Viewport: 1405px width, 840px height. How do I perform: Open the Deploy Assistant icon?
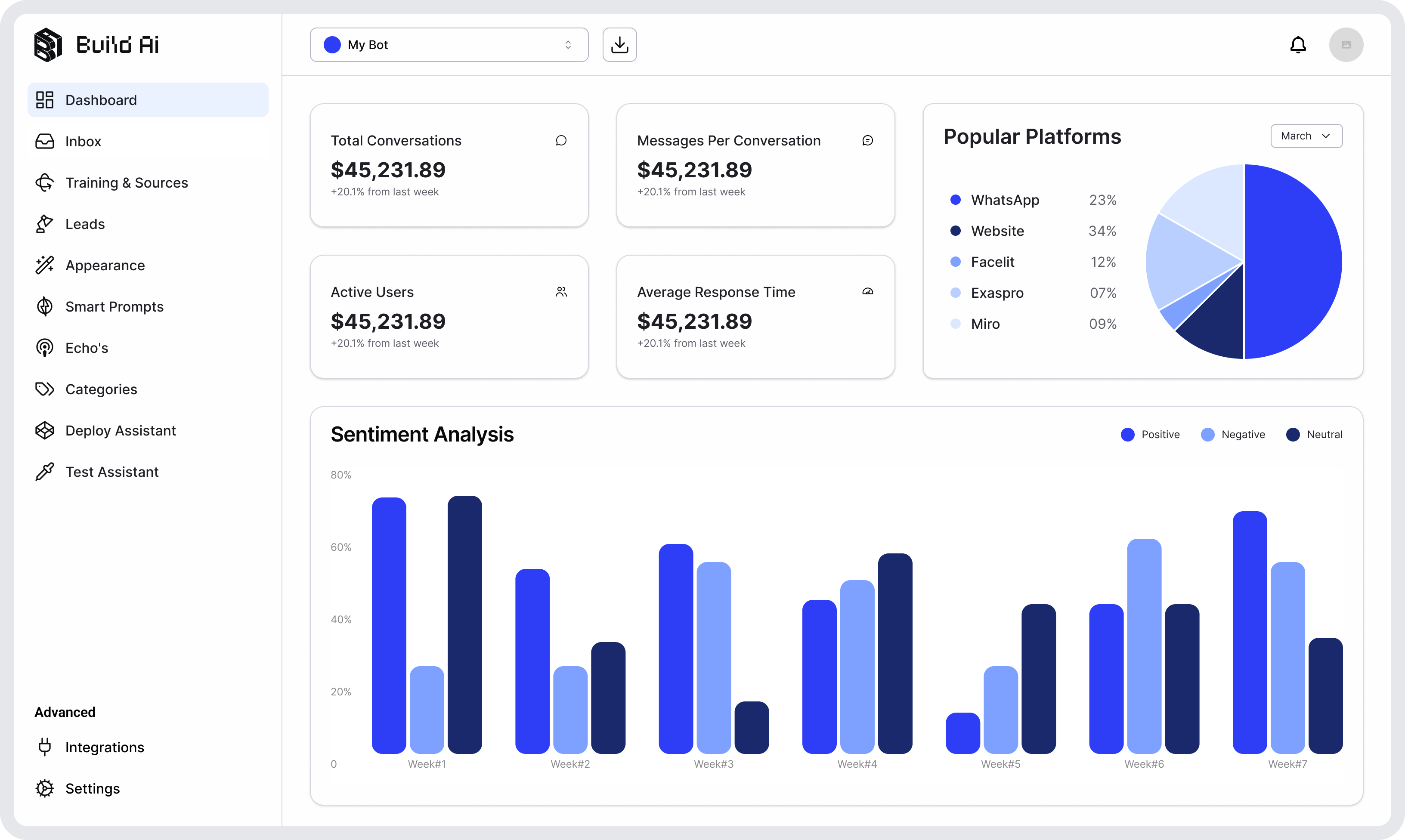(x=44, y=430)
